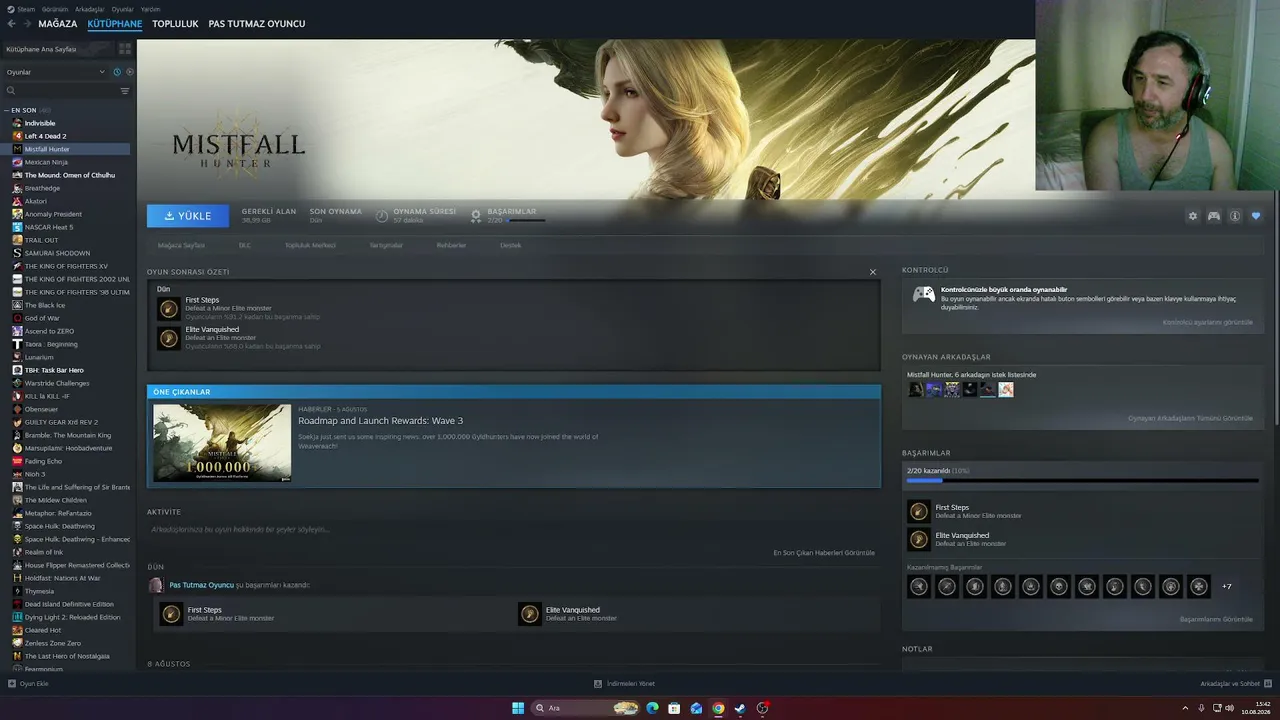
Task: Close the Oyun Sonrası Özeti panel
Action: pyautogui.click(x=872, y=272)
